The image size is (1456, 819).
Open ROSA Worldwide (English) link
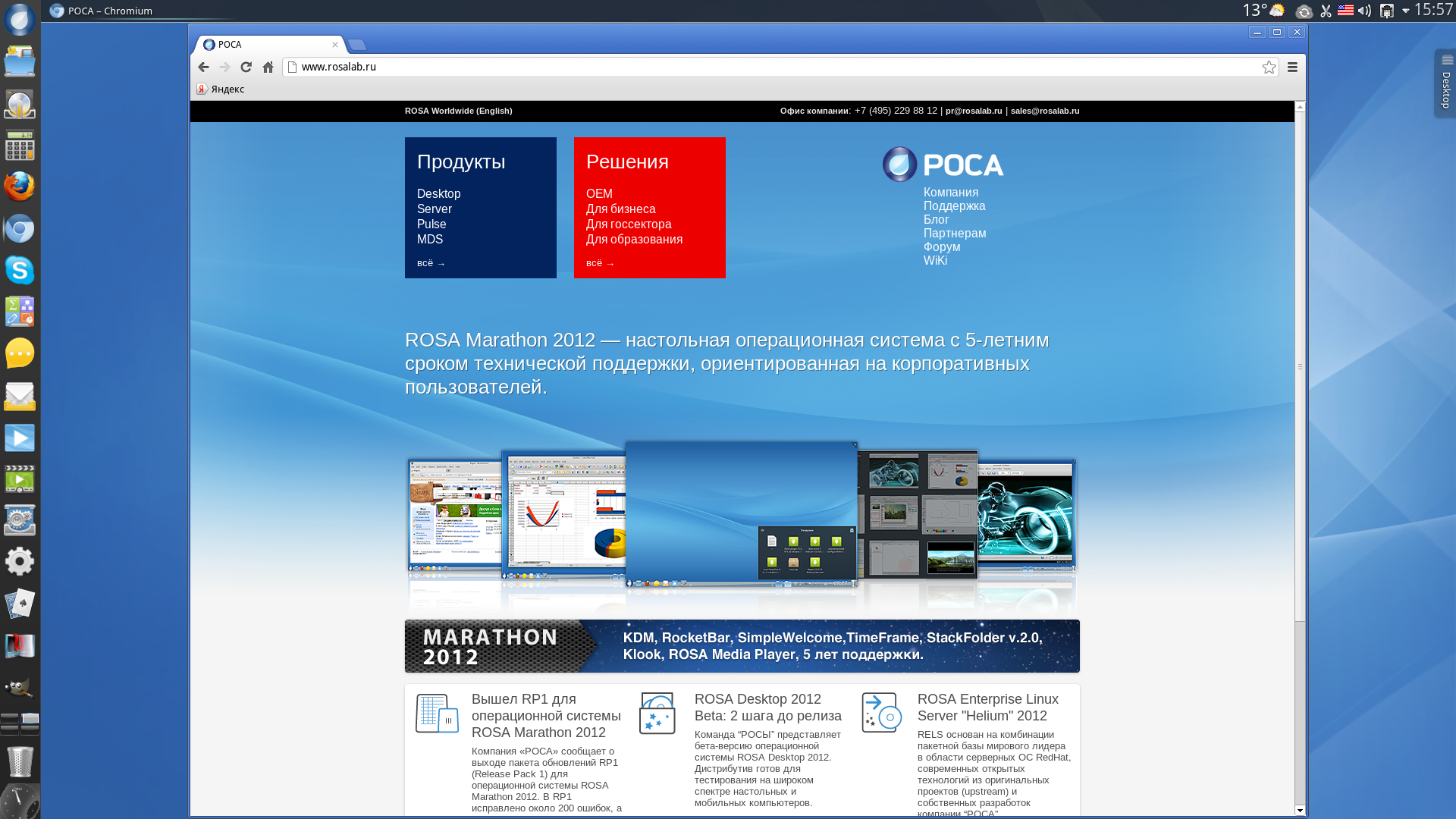click(x=458, y=111)
